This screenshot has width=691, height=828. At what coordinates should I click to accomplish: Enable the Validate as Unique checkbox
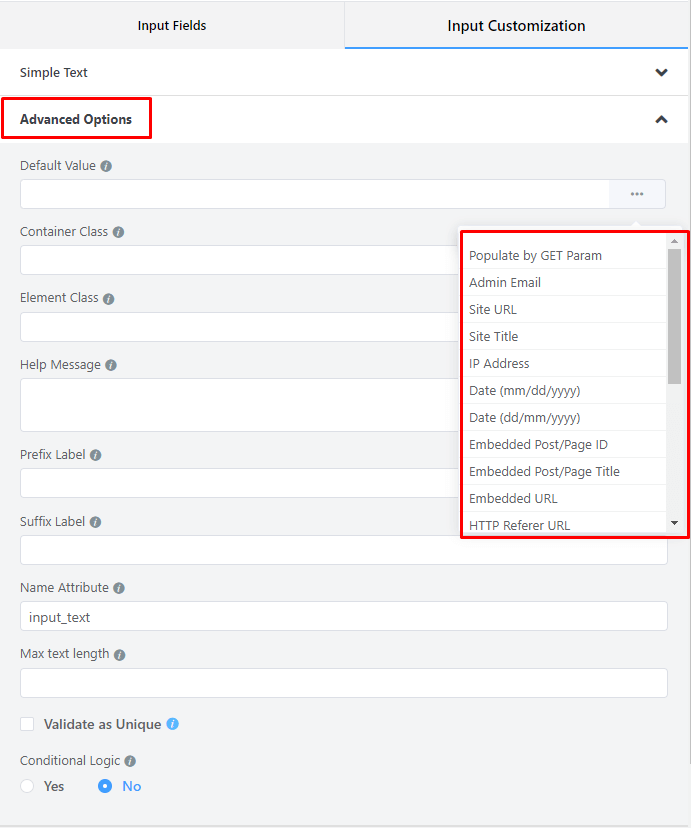[x=27, y=723]
